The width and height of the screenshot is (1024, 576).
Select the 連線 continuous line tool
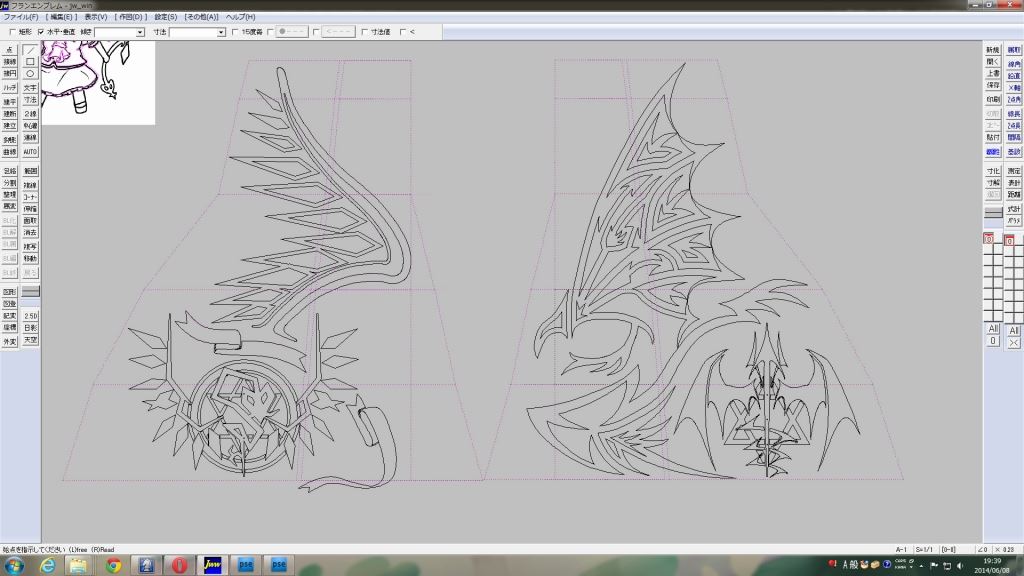click(30, 138)
